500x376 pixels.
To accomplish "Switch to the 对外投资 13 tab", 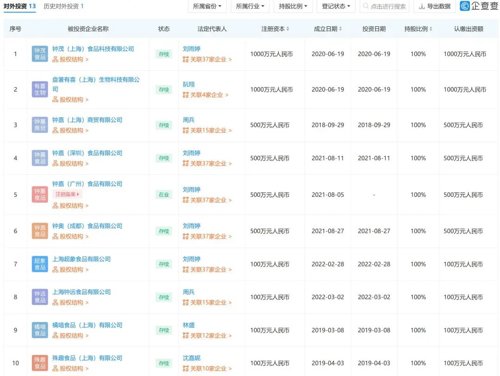I will coord(20,6).
